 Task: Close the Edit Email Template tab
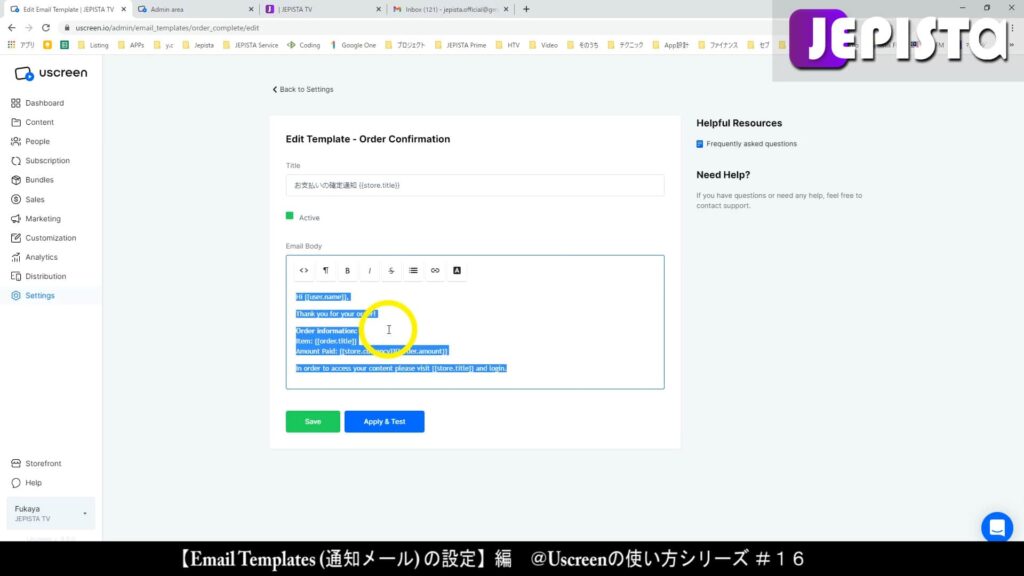[x=123, y=9]
